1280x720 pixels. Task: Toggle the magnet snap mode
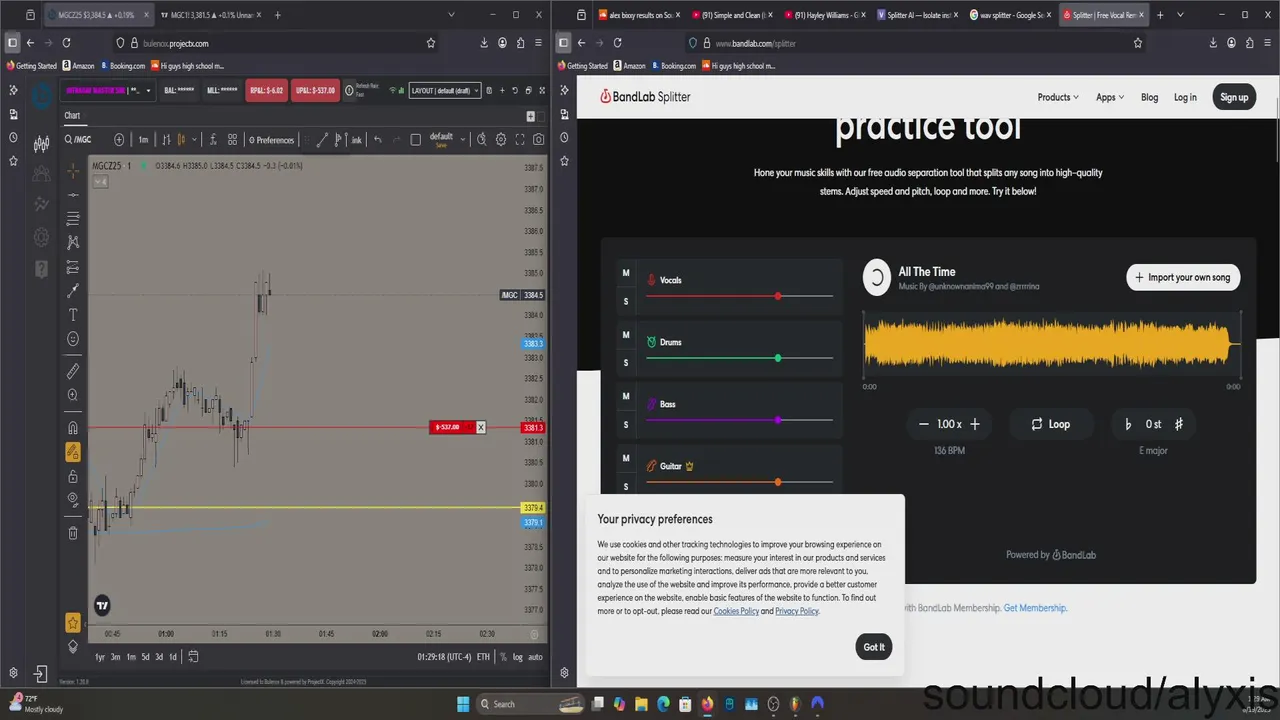coord(73,428)
